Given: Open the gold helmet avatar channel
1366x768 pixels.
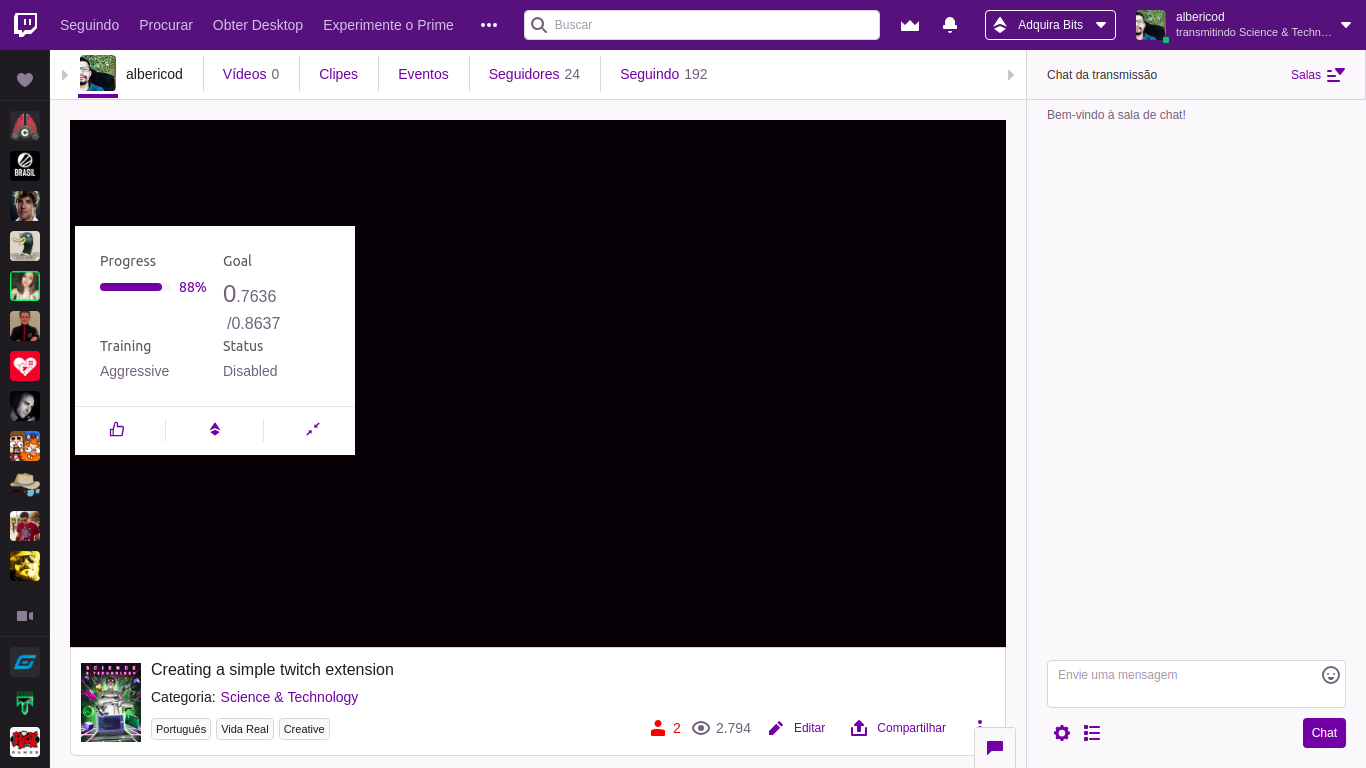Looking at the screenshot, I should 25,566.
